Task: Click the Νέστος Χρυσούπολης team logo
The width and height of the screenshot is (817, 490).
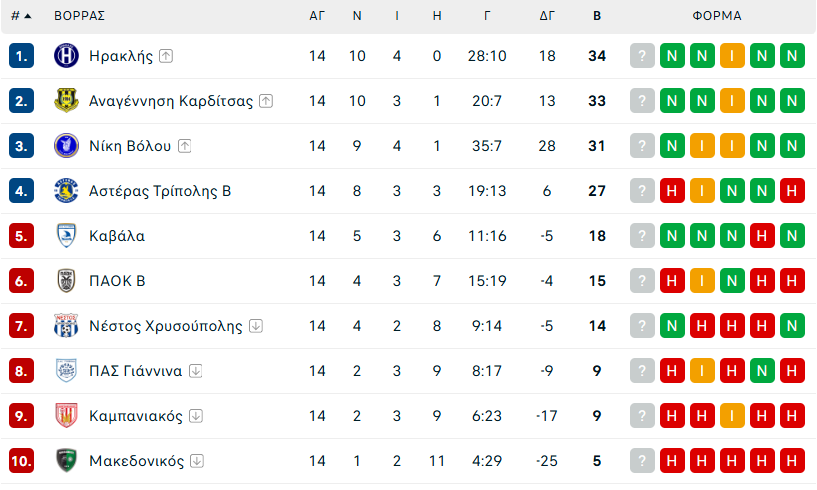Action: pos(66,326)
